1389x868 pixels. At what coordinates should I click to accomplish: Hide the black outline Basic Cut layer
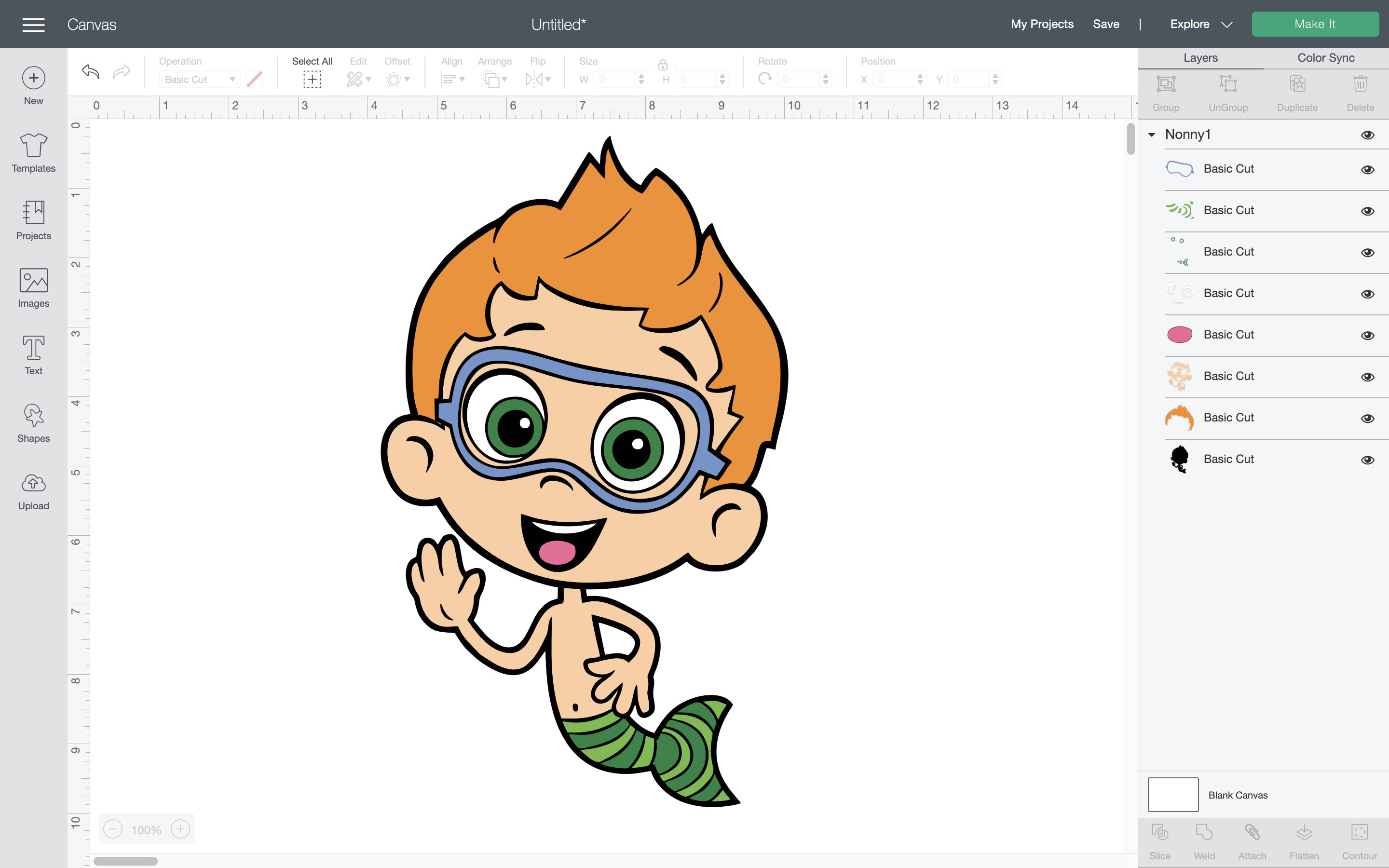pos(1367,460)
